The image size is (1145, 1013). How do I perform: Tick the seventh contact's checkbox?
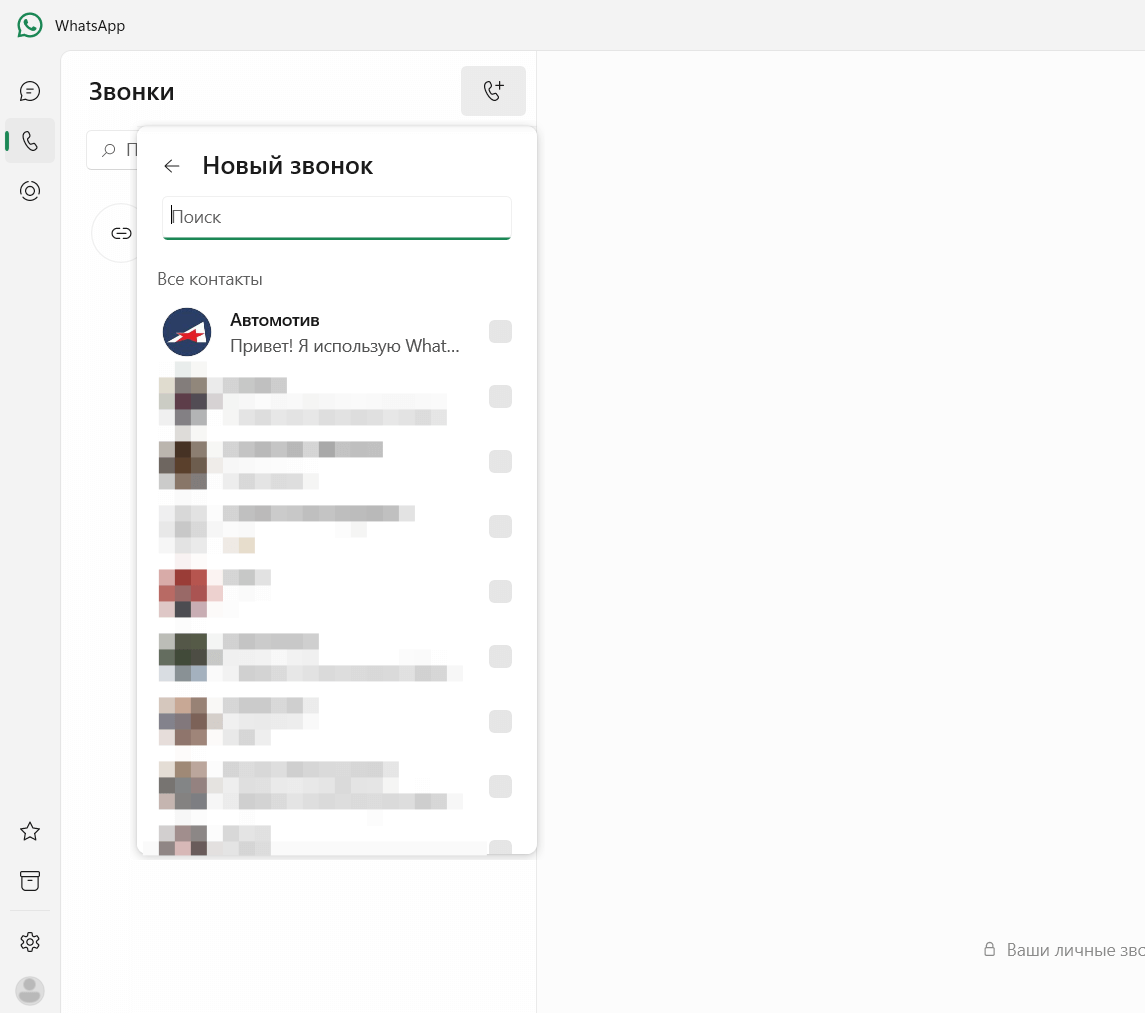click(x=500, y=722)
